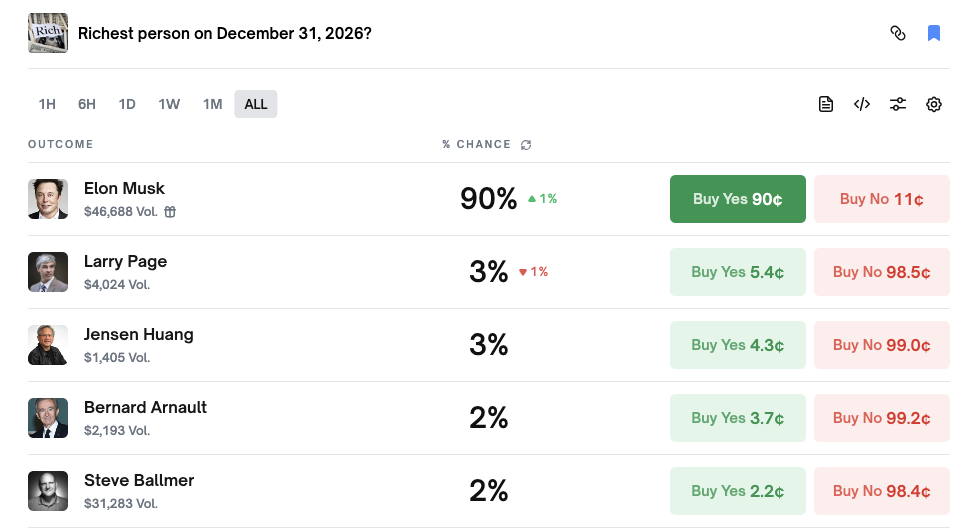
Task: Open the filter sliders icon
Action: pos(898,104)
